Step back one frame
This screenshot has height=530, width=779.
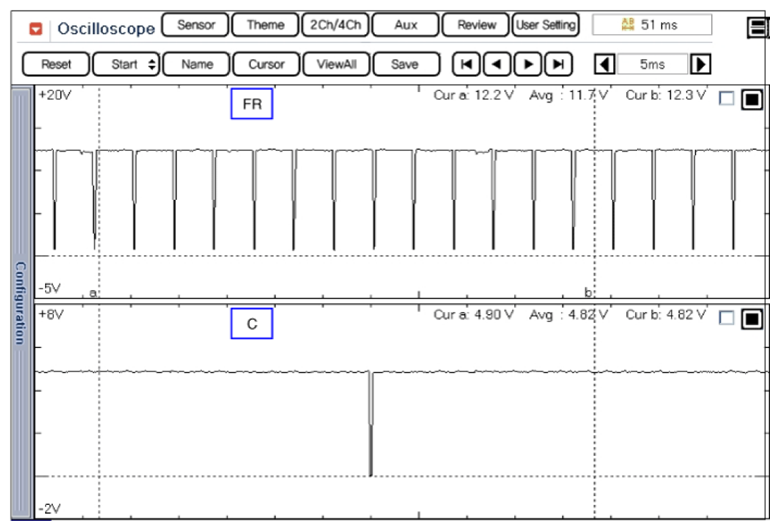(x=496, y=64)
